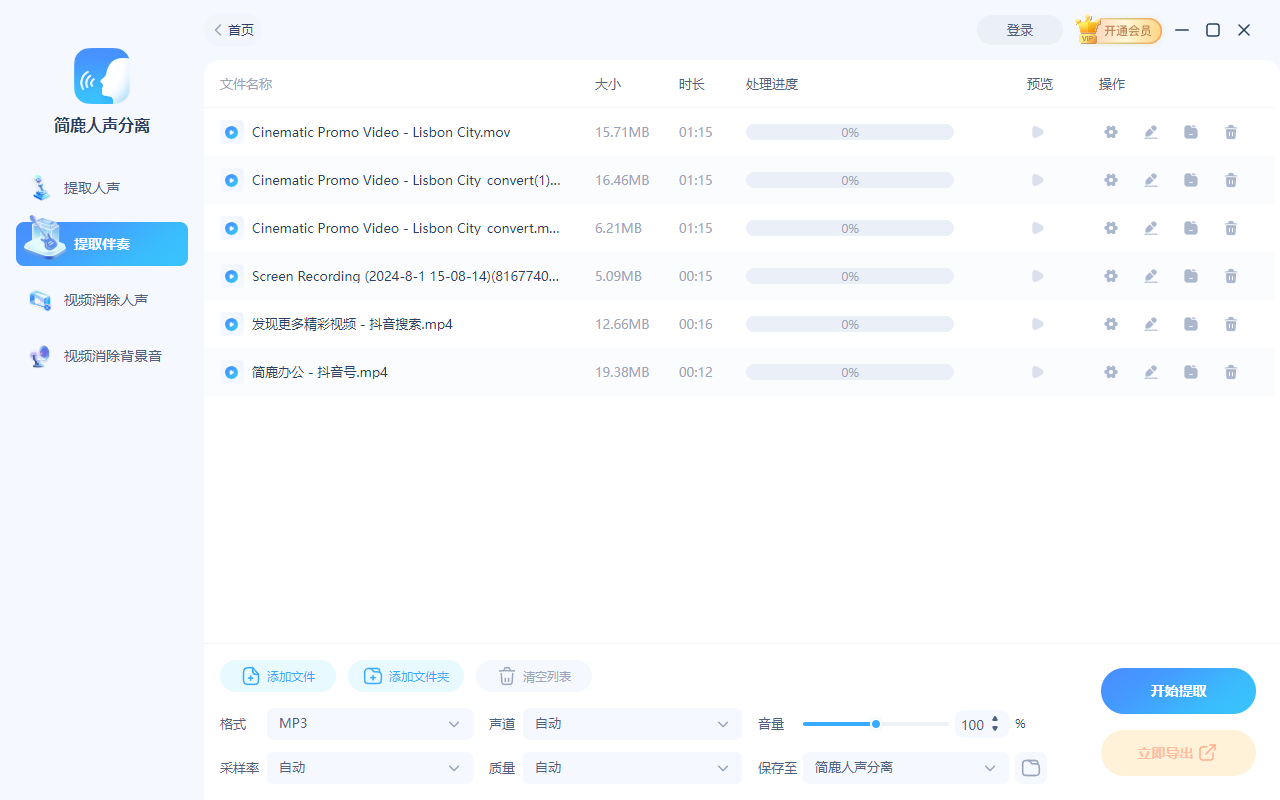
Task: Preview Cinematic Promo Video convert.m file
Action: pos(1037,227)
